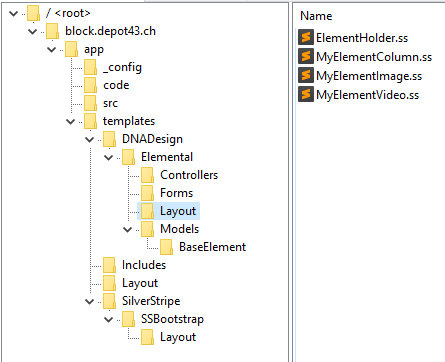The height and width of the screenshot is (362, 445).
Task: Select the BaseElement tree label
Action: pos(212,247)
